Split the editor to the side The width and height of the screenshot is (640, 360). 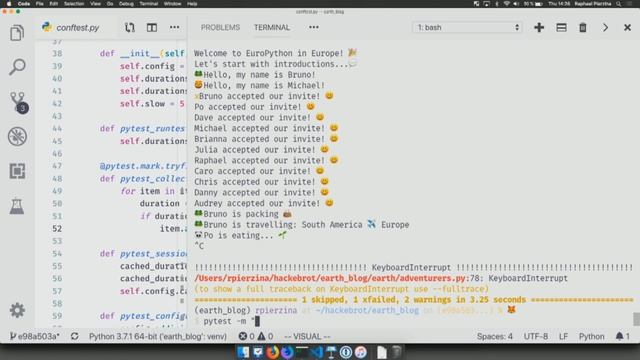152,27
